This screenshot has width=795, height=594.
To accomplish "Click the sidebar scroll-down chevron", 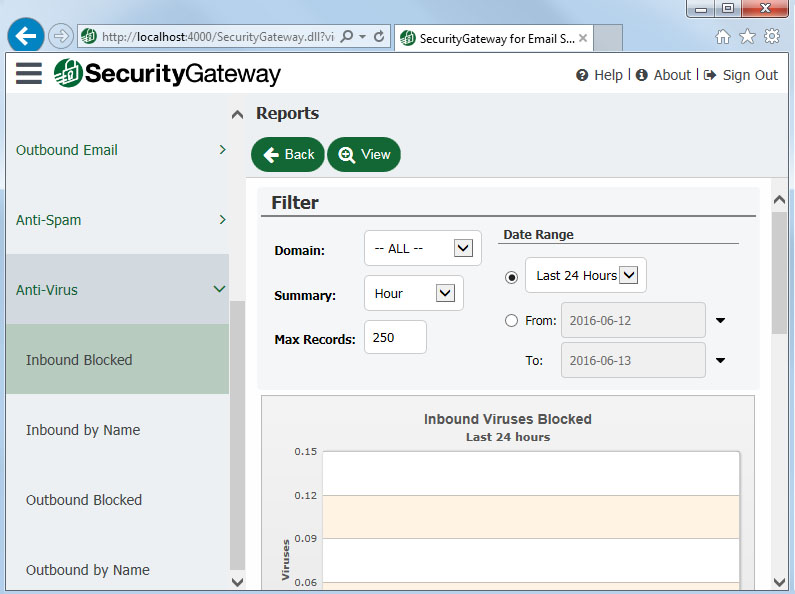I will (237, 582).
